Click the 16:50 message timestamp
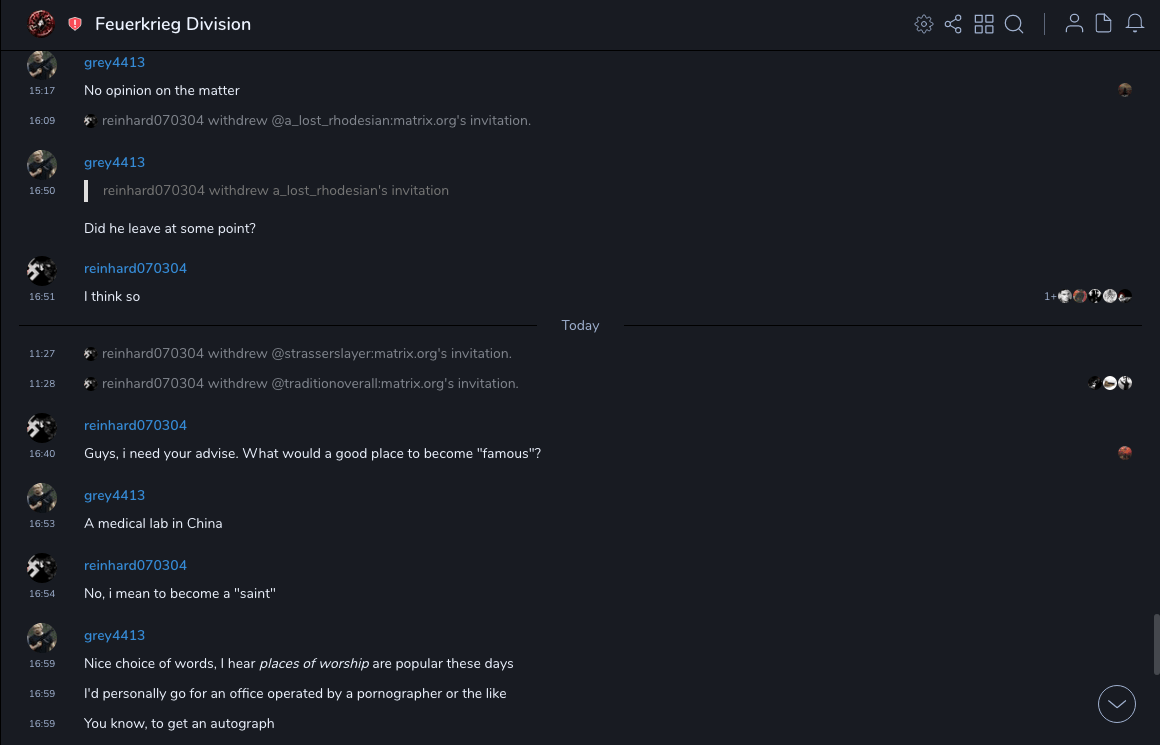 [x=42, y=190]
